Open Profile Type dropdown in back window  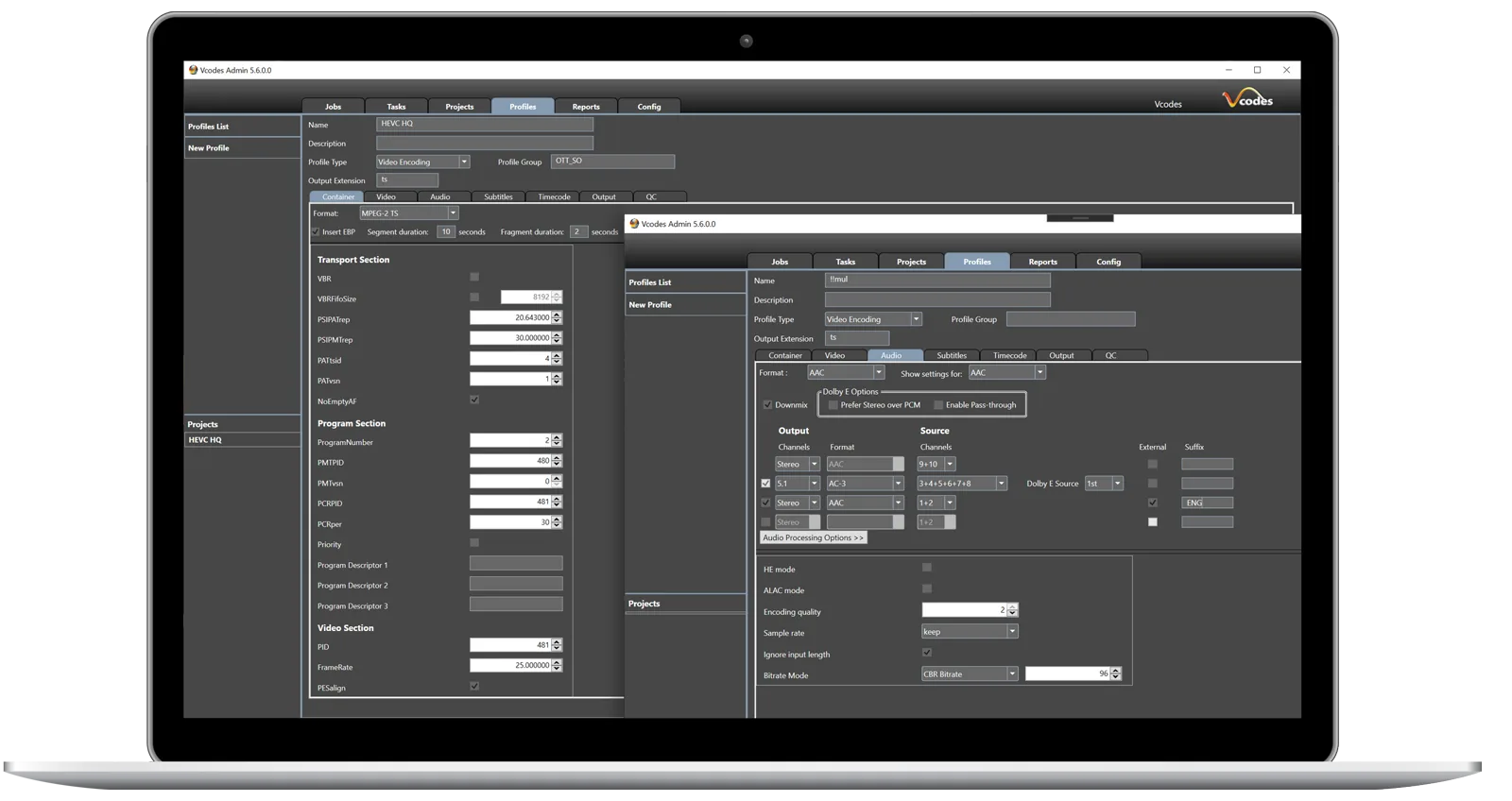[422, 162]
